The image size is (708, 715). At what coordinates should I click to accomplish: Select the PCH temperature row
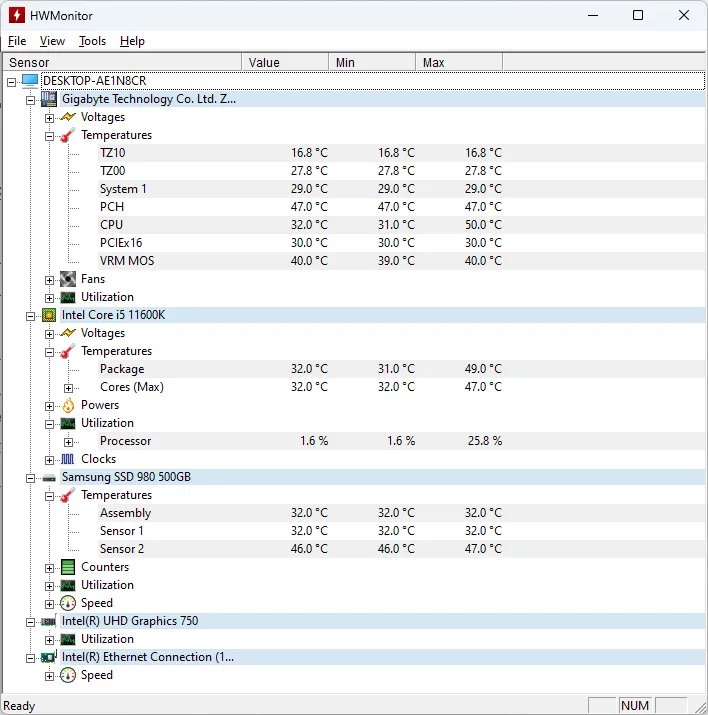(x=402, y=207)
